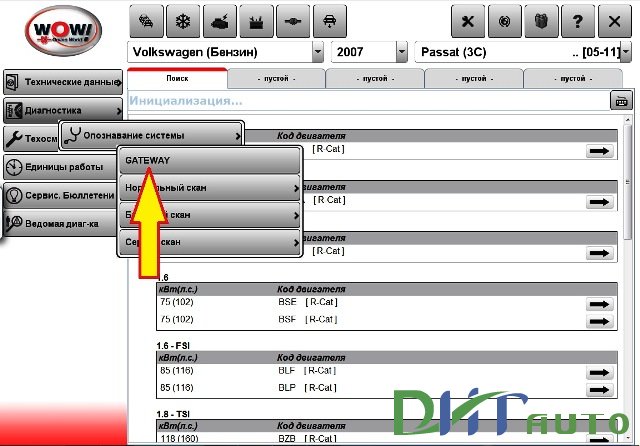Open the пустой tab adjacent to Поиск
Image resolution: width=640 pixels, height=446 pixels.
click(276, 78)
